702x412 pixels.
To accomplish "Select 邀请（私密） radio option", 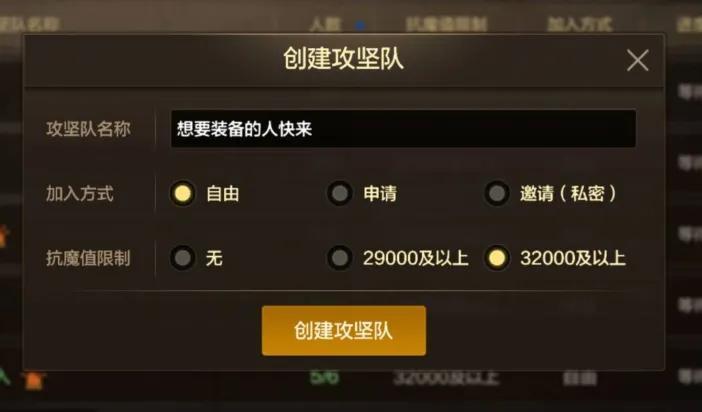I will [x=497, y=193].
